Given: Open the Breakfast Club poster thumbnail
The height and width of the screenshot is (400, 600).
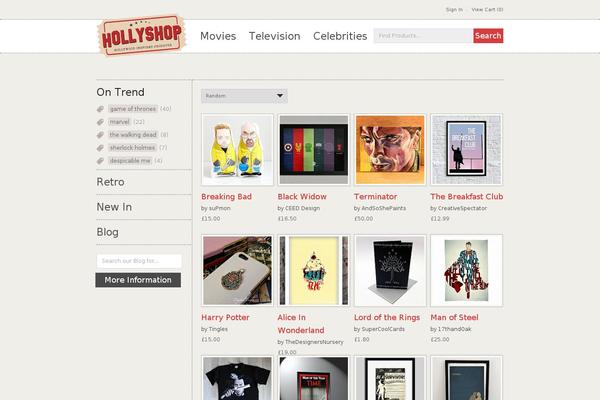Looking at the screenshot, I should coord(466,150).
